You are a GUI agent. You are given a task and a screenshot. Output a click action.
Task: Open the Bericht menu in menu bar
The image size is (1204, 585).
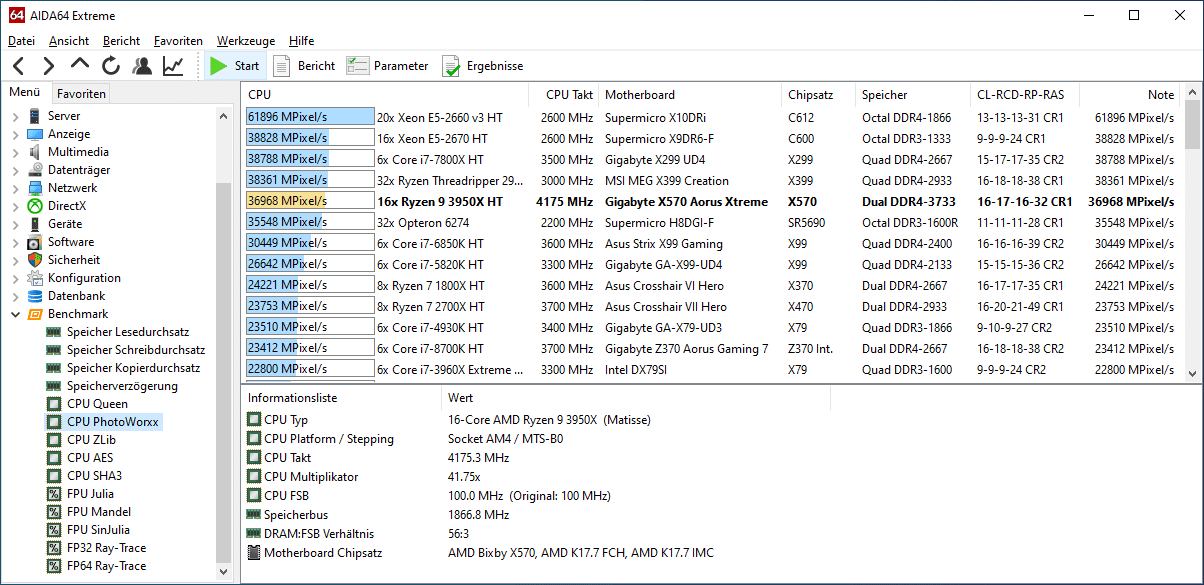[x=121, y=41]
